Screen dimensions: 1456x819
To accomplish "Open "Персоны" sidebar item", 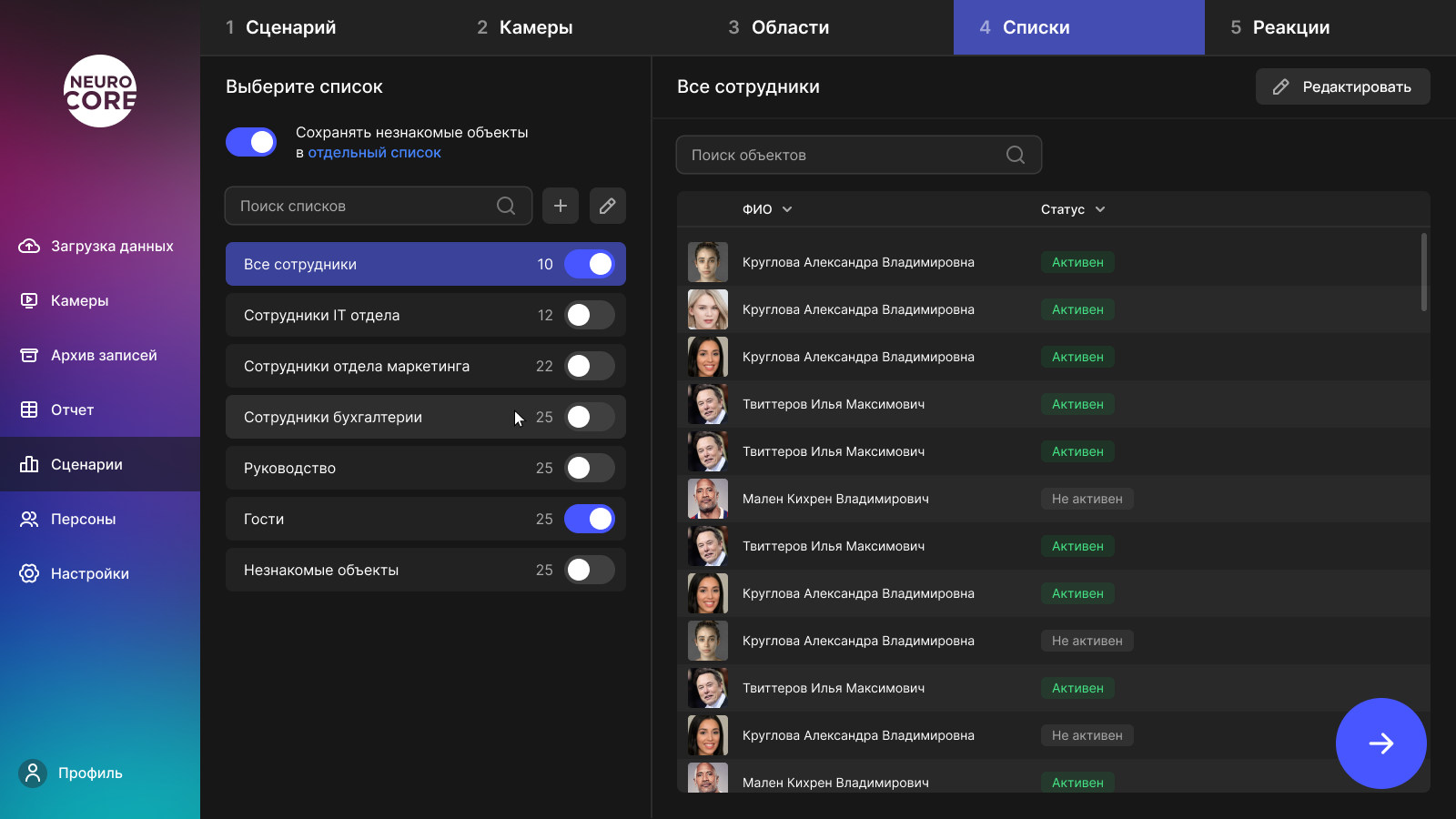I will (100, 519).
